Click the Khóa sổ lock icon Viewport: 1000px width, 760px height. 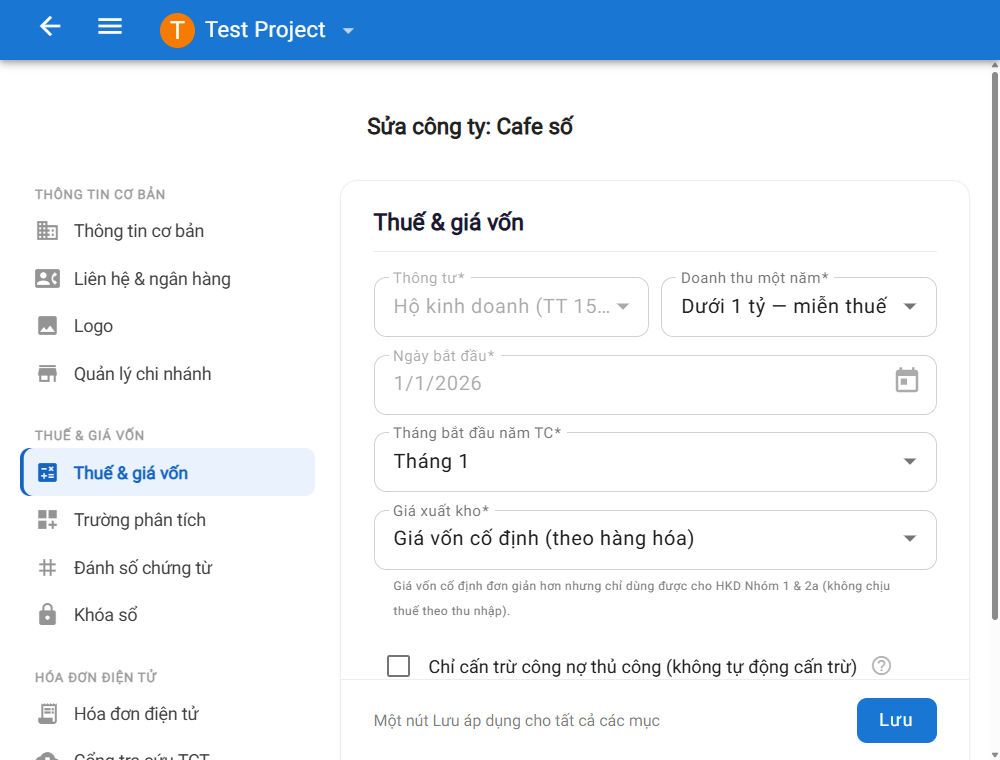pyautogui.click(x=47, y=615)
